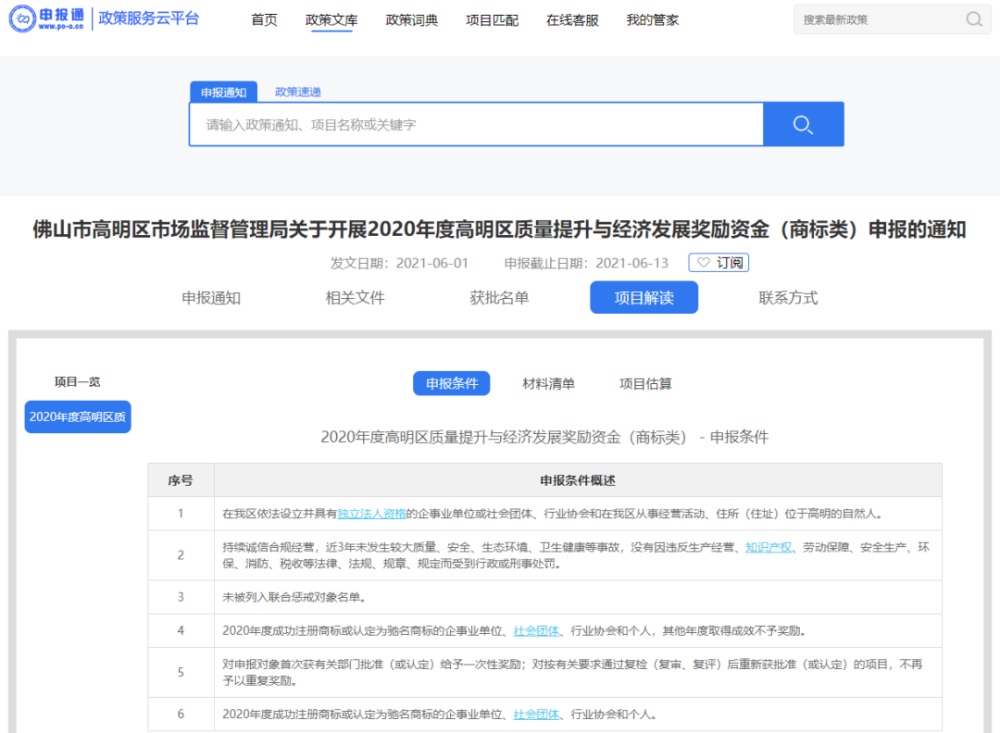The width and height of the screenshot is (1000, 733).
Task: Click the 发文日期: 2021-06-01 text
Action: (x=399, y=263)
